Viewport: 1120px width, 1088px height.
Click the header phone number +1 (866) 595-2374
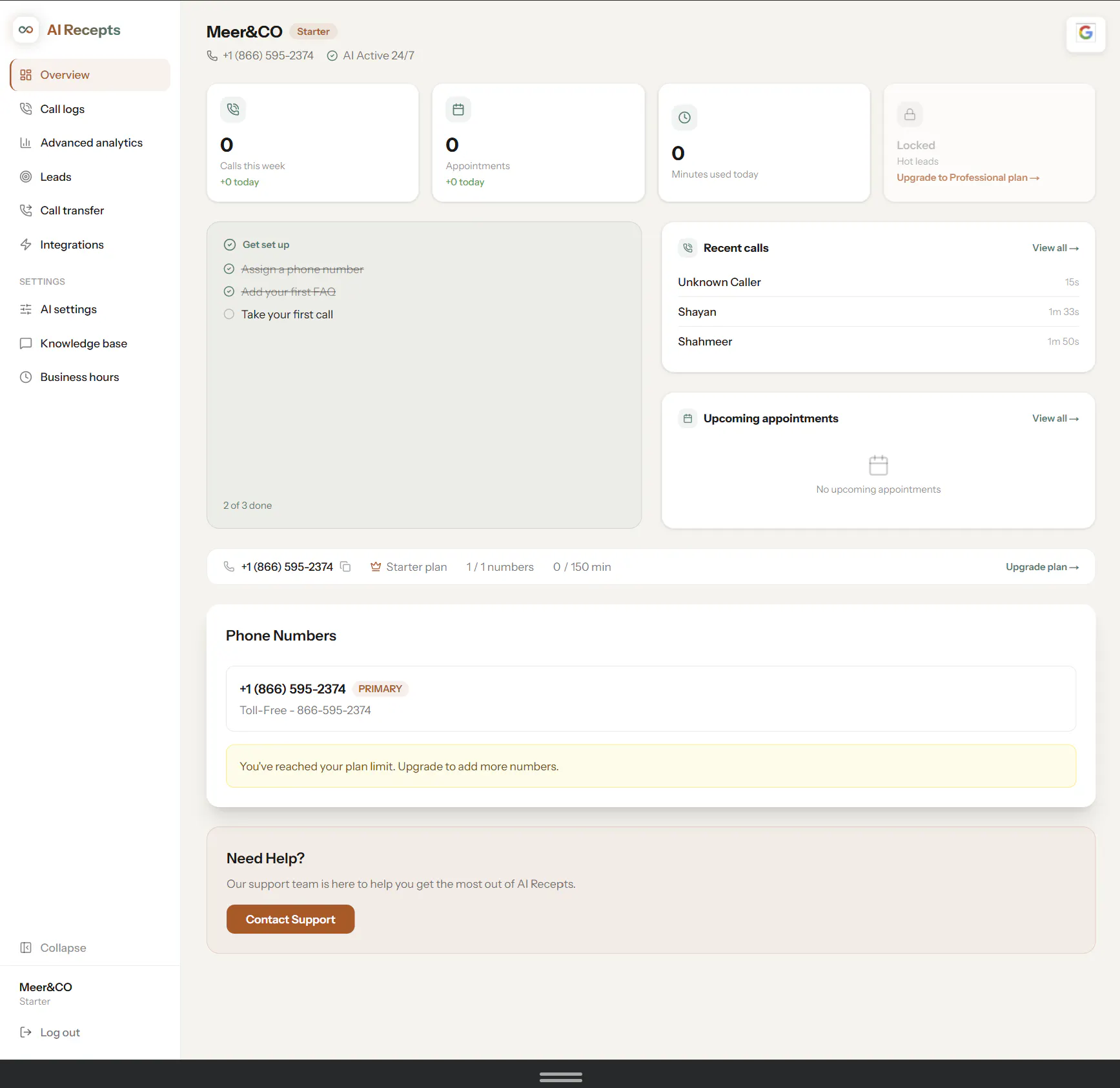[268, 56]
